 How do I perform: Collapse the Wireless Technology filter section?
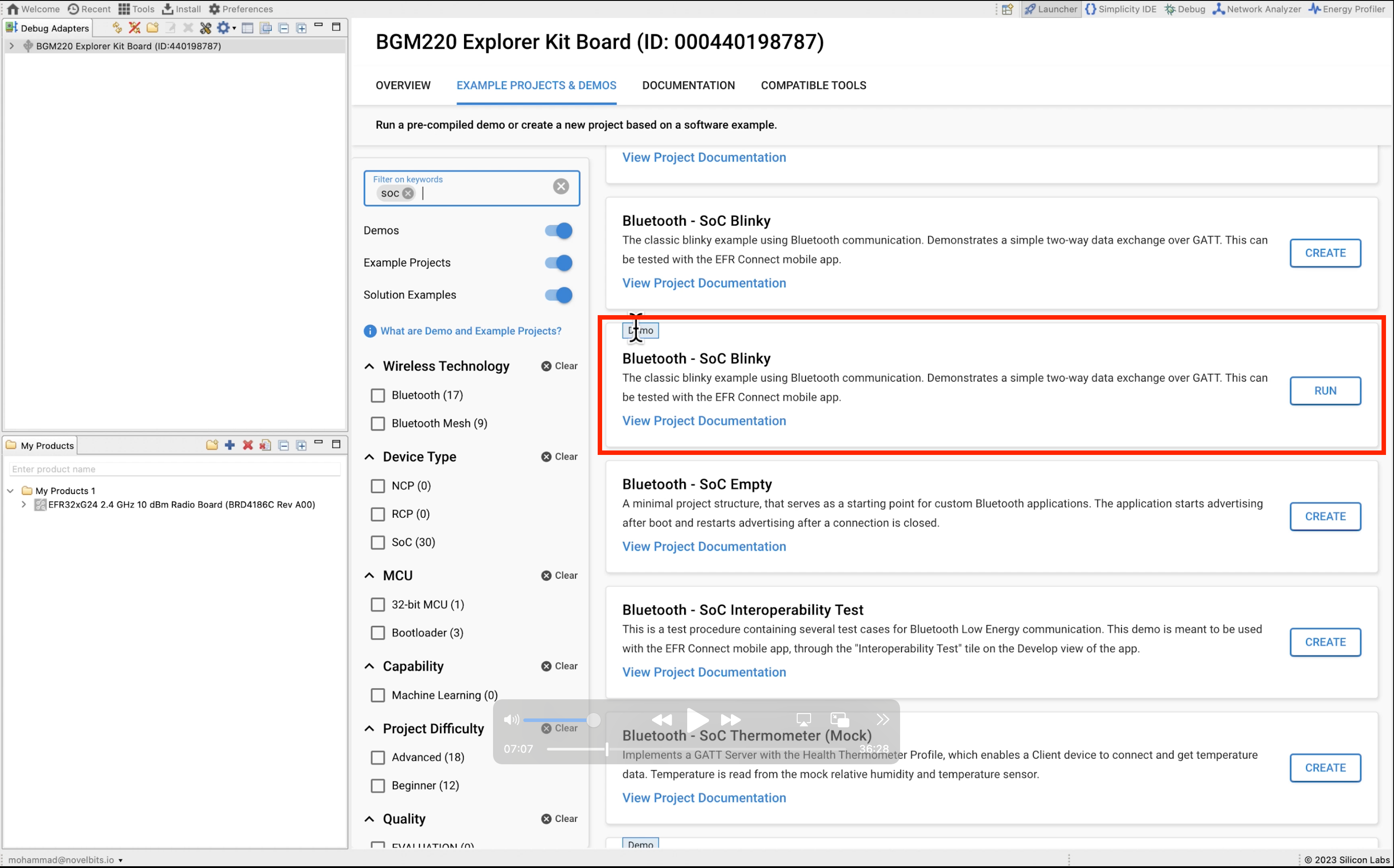369,366
